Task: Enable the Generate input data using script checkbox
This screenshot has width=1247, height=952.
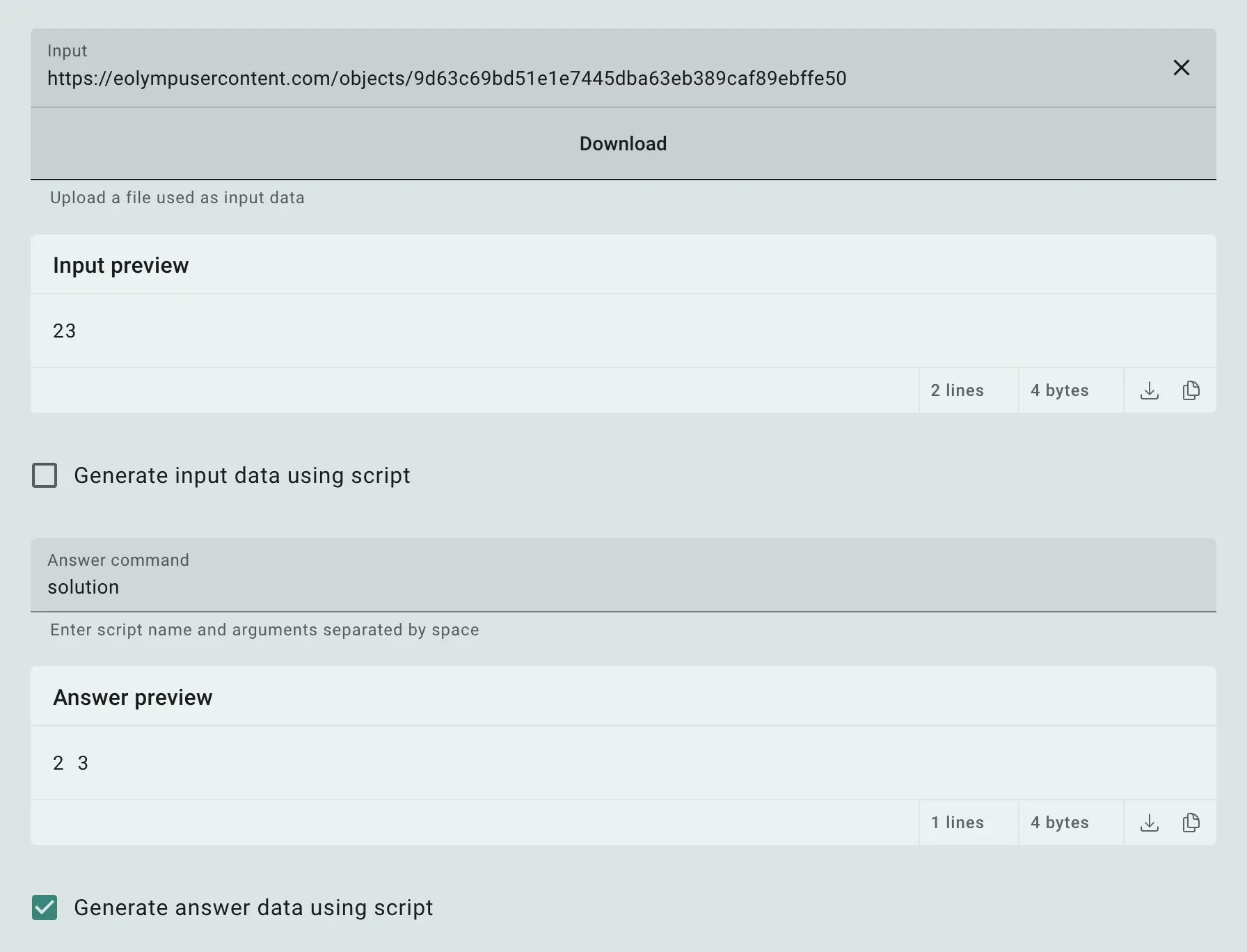Action: 45,475
